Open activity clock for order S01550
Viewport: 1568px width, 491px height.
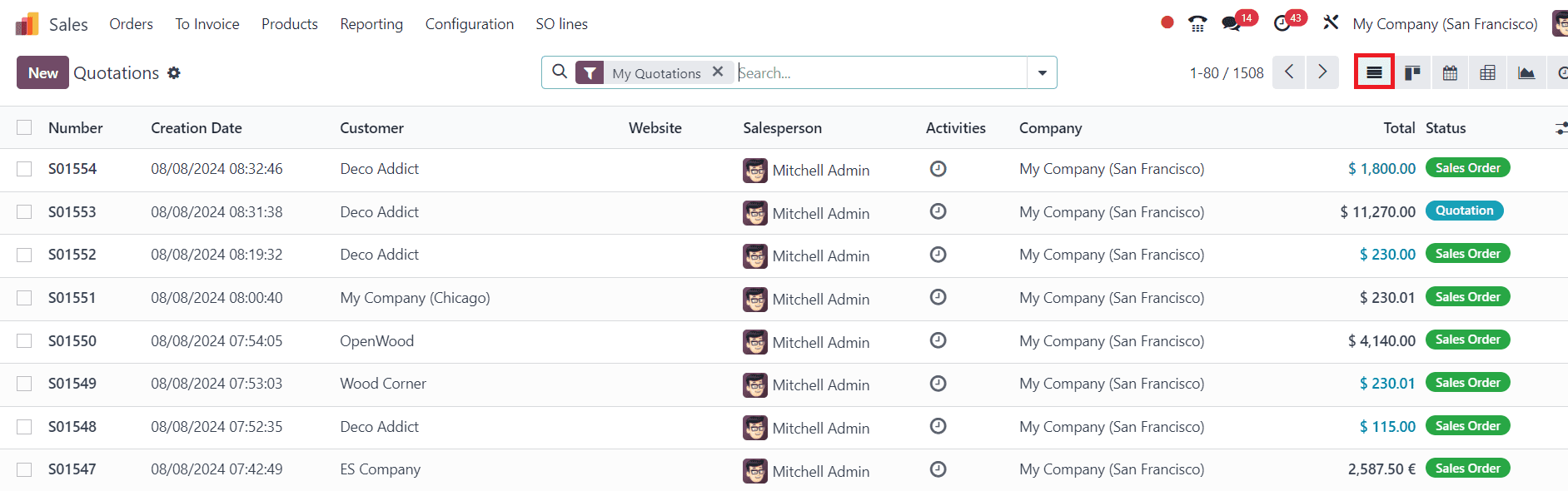(938, 340)
